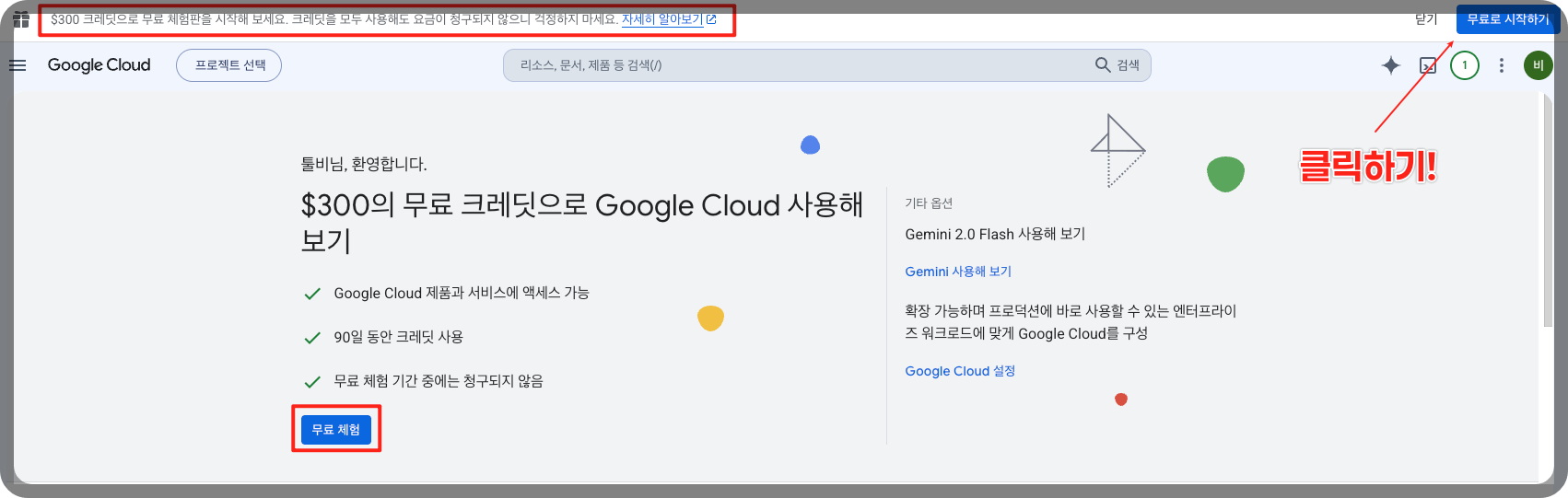Click the text 무료 체험 기간 중에는 청구되지 않음

[439, 381]
